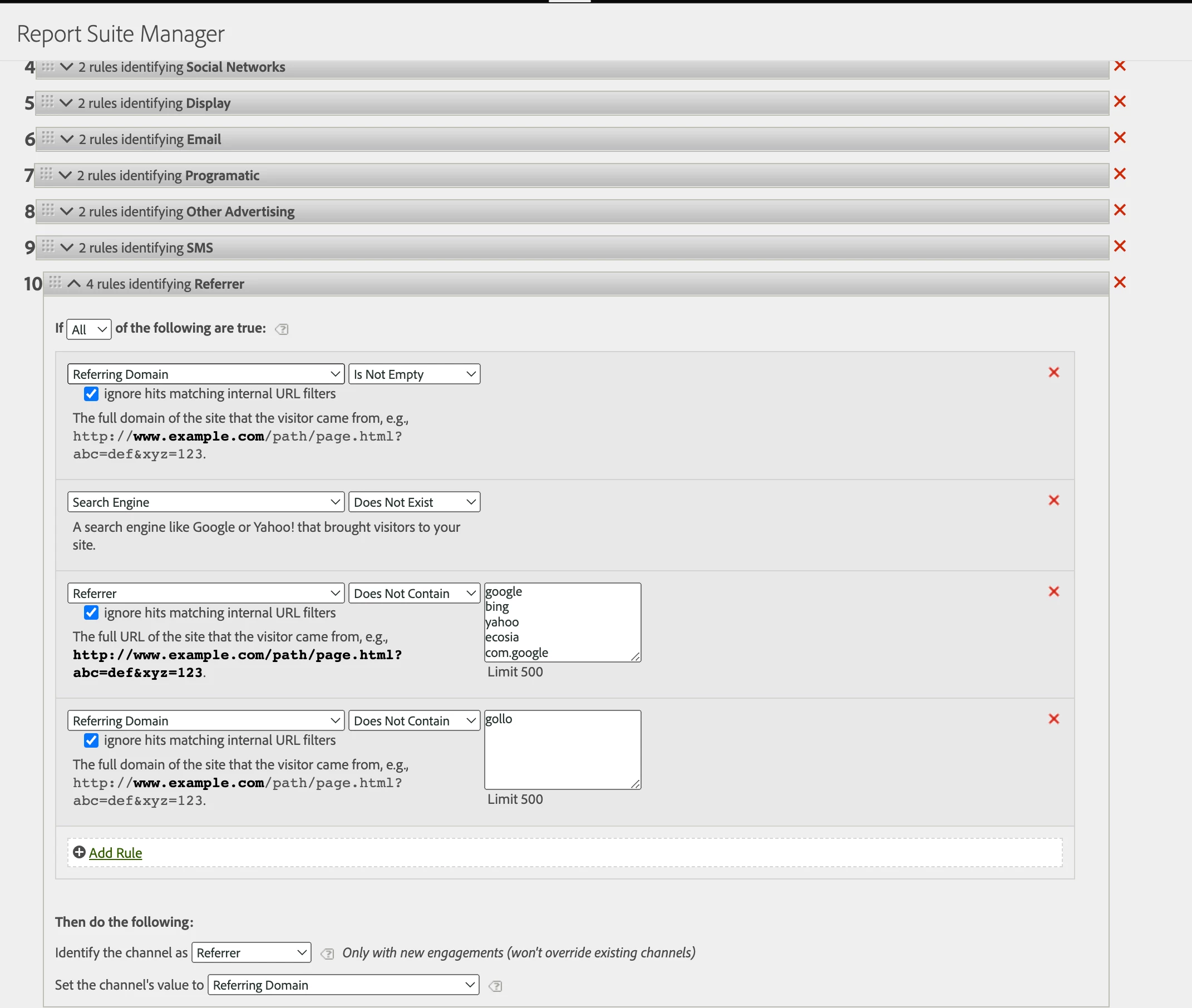Expand the Social Networks rule set
This screenshot has width=1192, height=1008.
click(66, 67)
